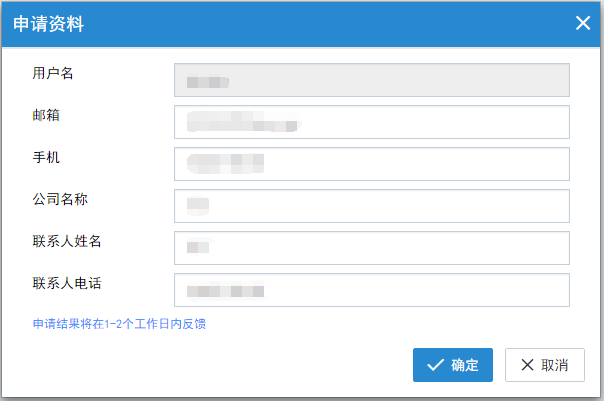The height and width of the screenshot is (401, 604).
Task: Select the 公司名称 text box
Action: [371, 206]
